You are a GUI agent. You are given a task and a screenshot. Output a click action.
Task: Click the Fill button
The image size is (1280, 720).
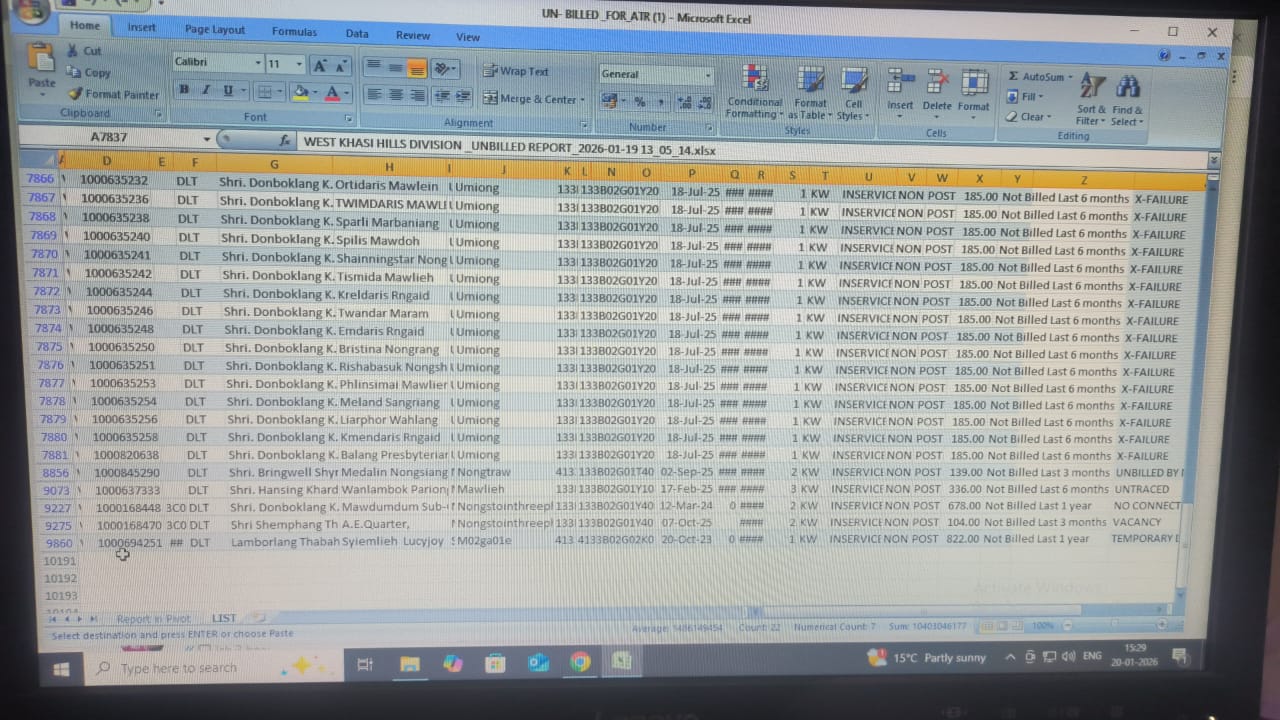coord(1023,97)
